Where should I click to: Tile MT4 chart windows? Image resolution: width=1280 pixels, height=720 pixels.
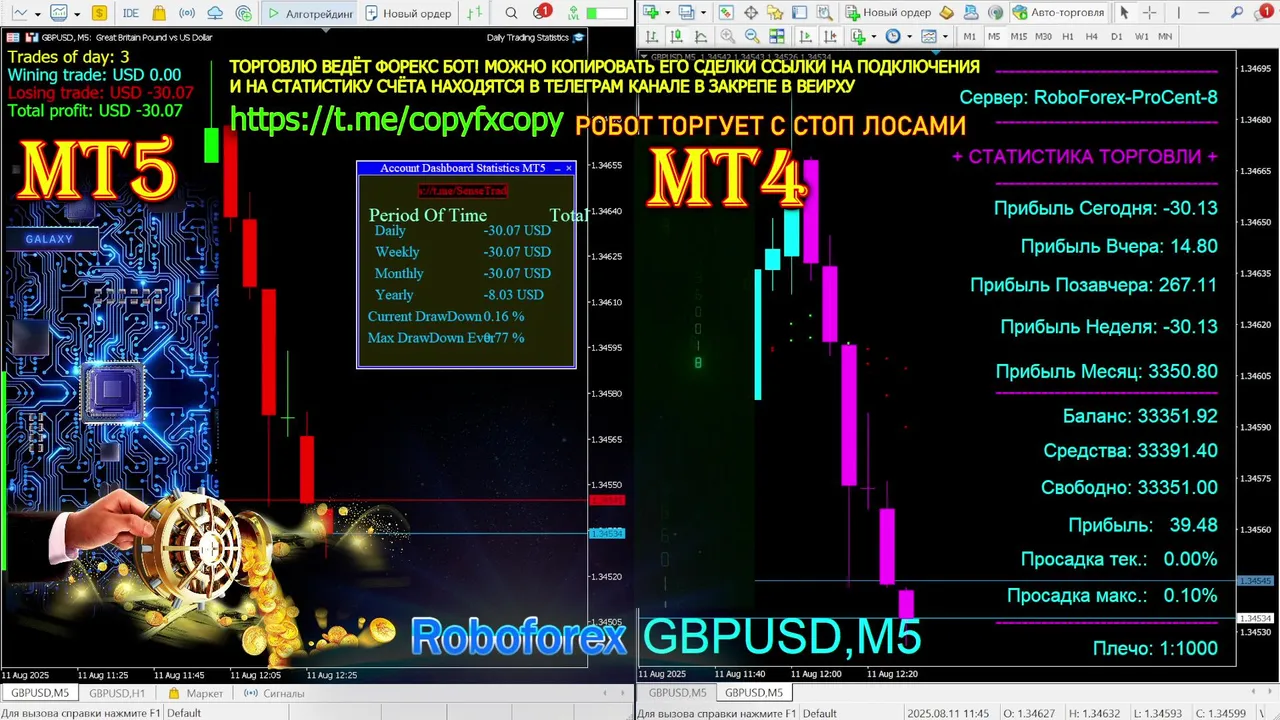777,36
